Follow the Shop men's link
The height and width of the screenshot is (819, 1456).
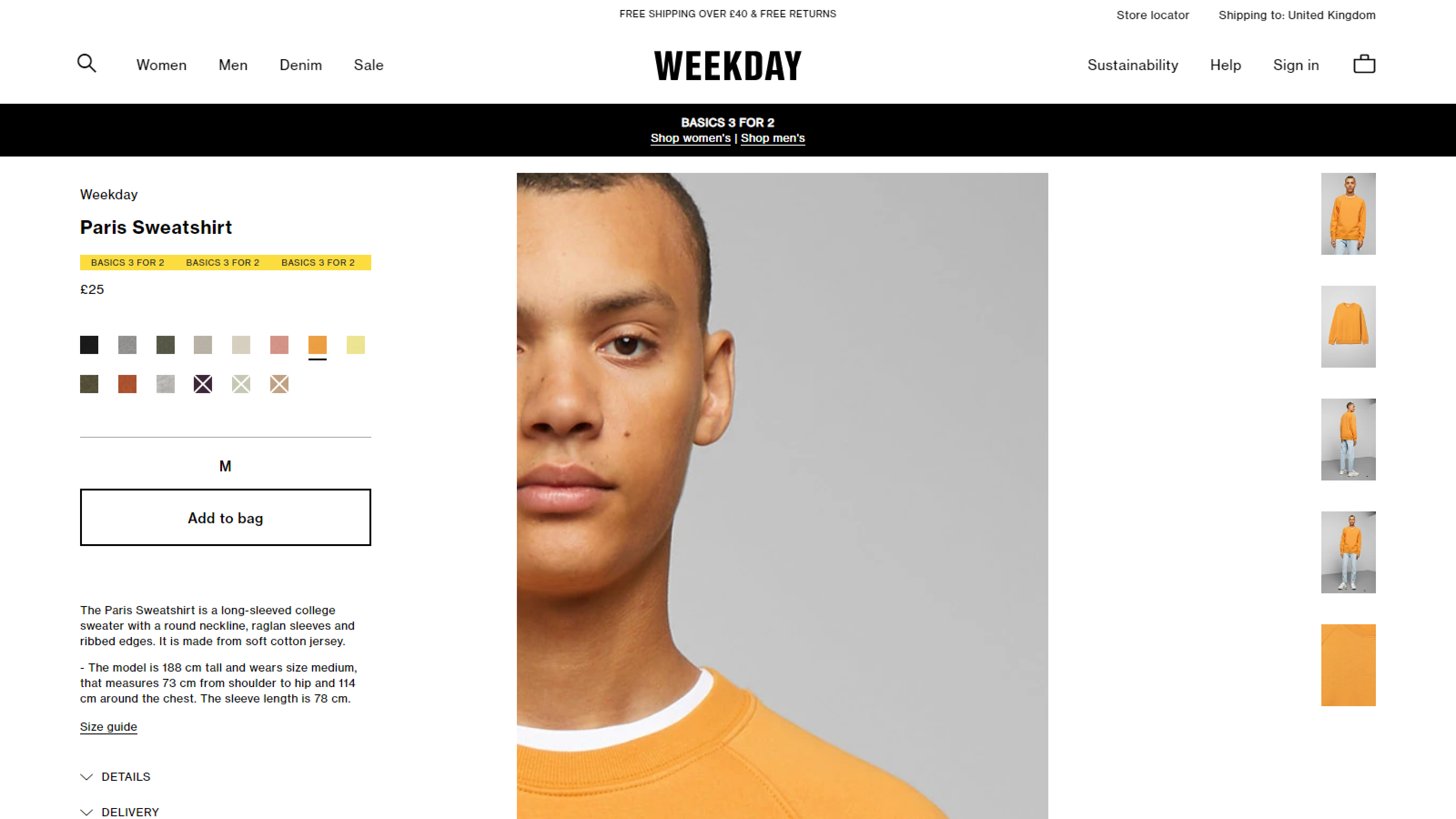click(x=773, y=138)
